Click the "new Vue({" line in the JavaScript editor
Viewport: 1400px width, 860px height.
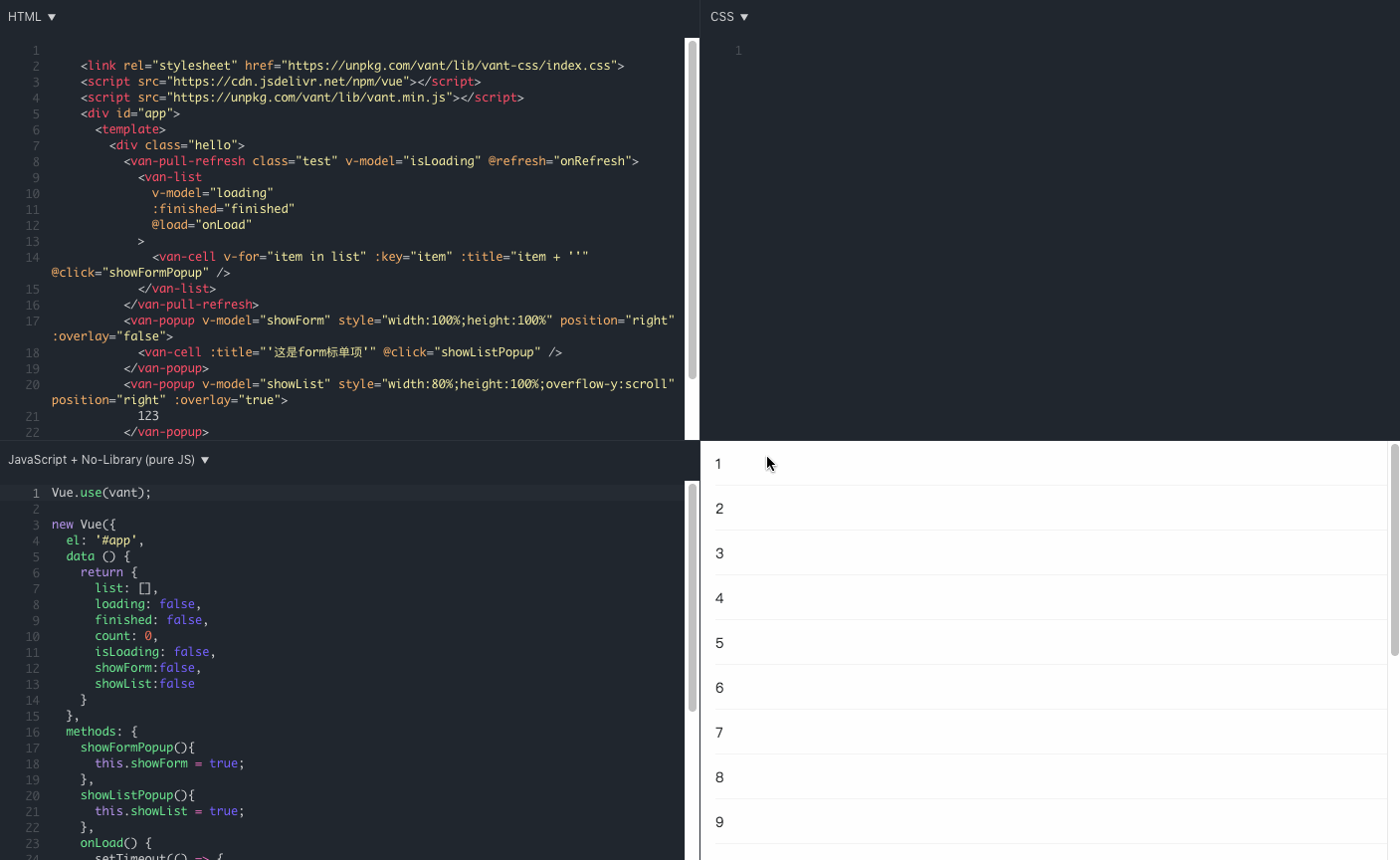(x=84, y=525)
